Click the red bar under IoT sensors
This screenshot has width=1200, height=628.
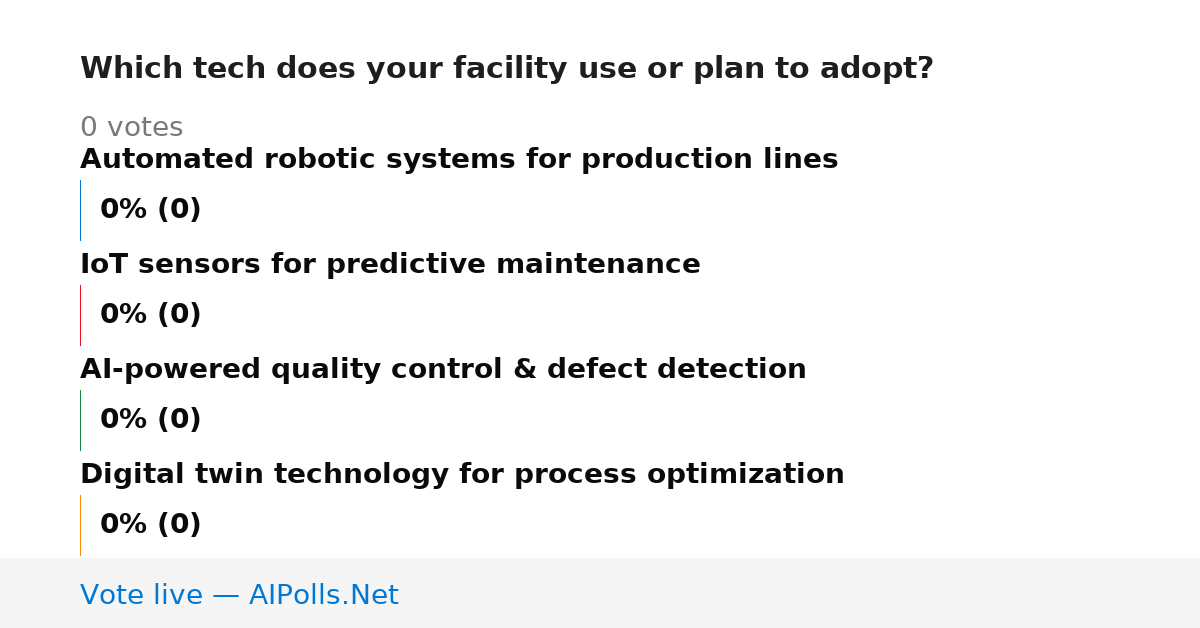81,315
